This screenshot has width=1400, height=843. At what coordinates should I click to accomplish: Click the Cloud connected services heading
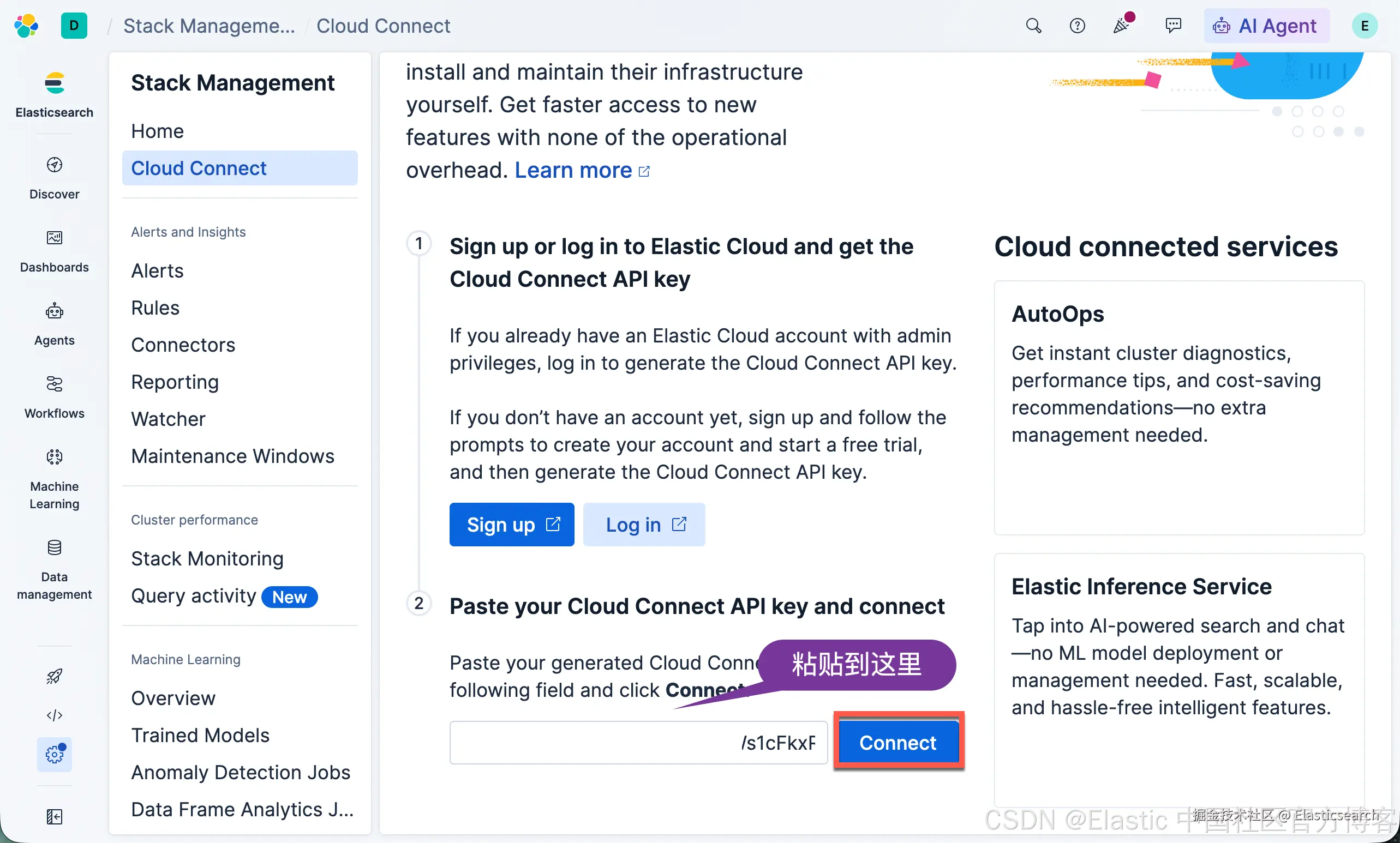click(1166, 246)
